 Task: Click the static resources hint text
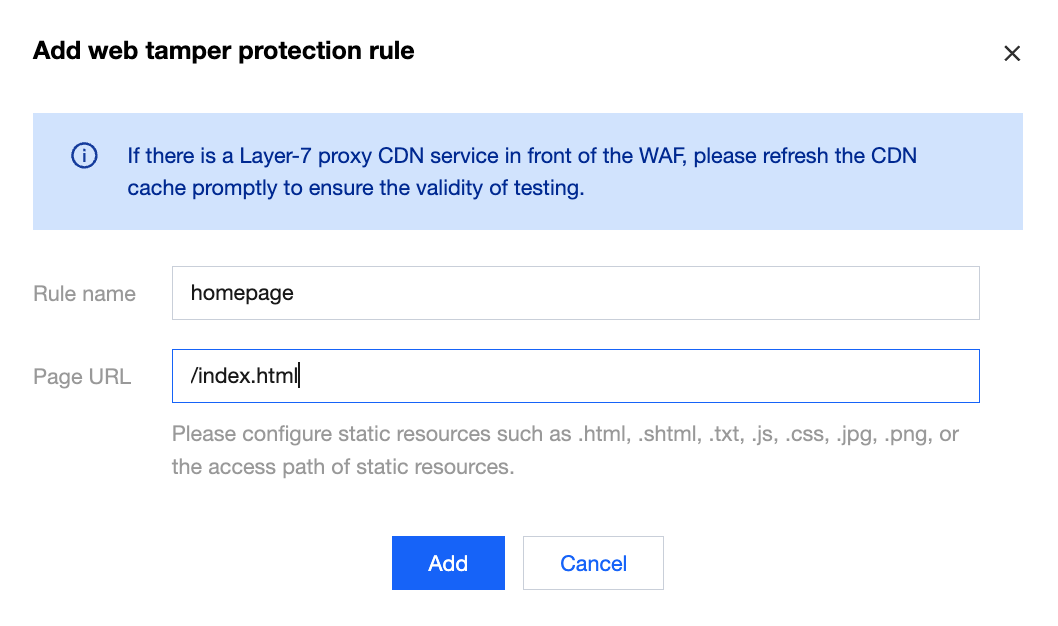tap(565, 450)
